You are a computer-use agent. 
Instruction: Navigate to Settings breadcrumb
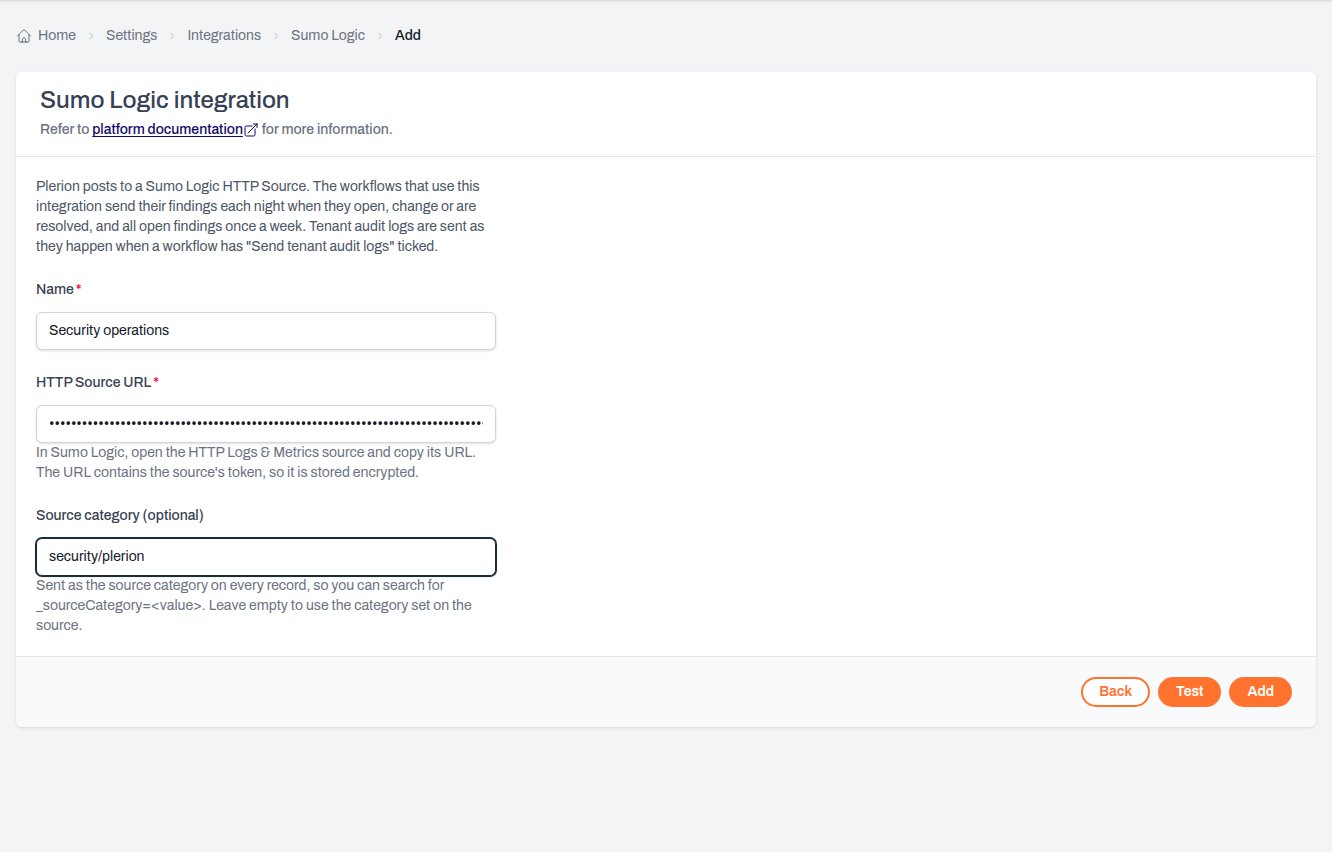click(132, 35)
